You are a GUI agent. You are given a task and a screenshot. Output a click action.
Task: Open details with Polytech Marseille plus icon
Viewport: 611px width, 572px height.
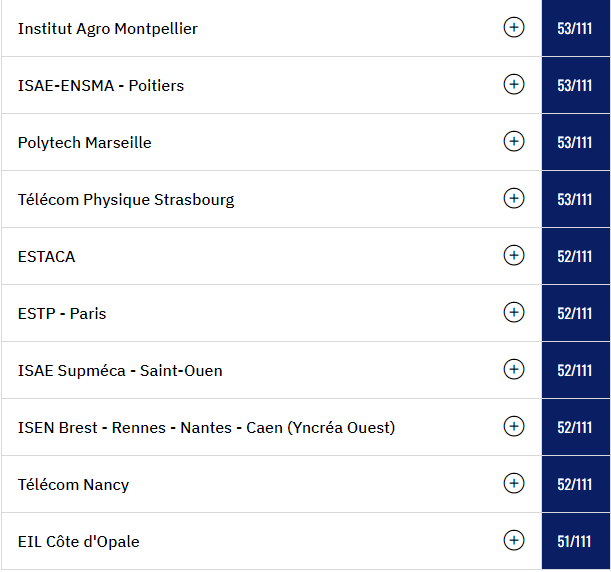coord(514,141)
